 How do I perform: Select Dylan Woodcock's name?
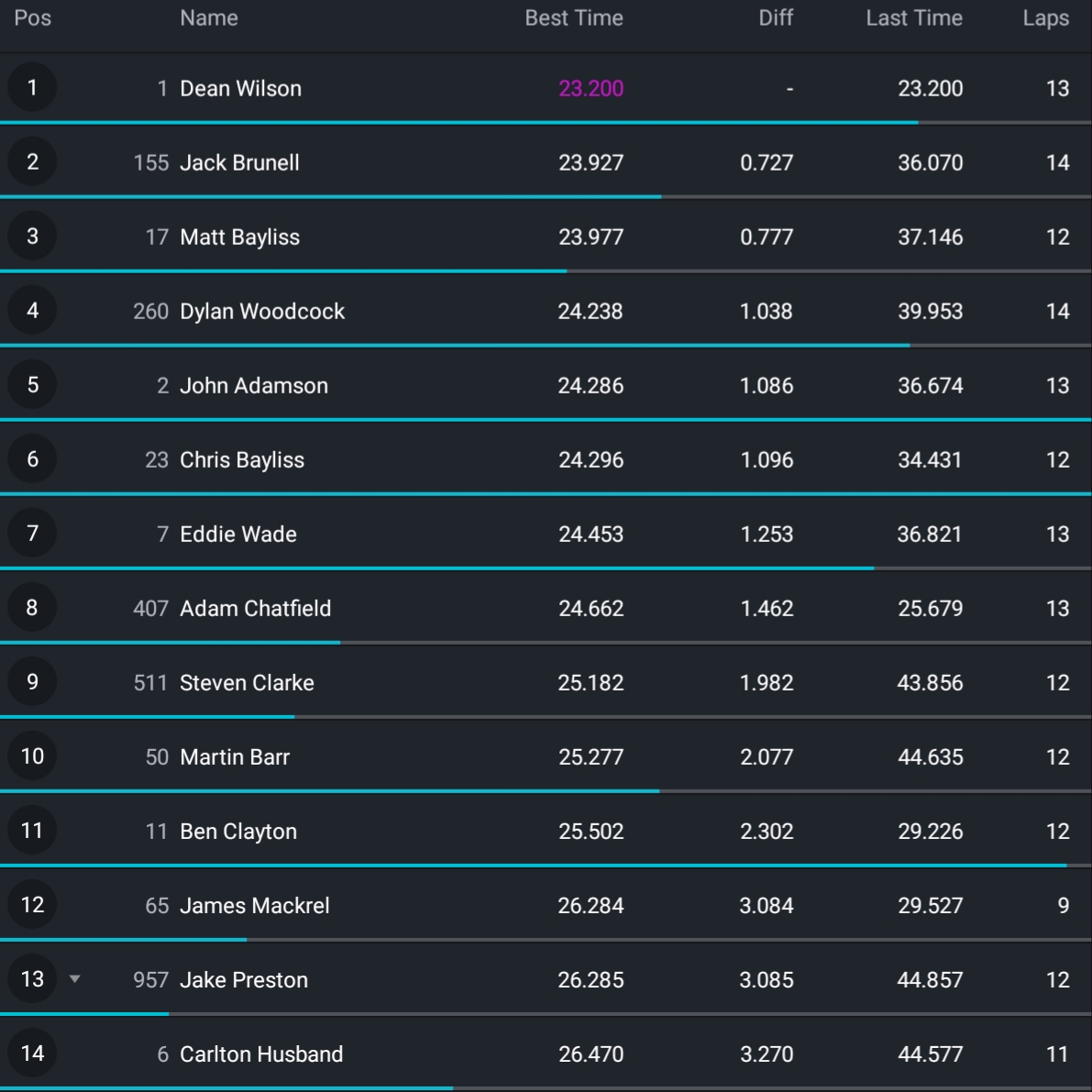click(262, 311)
